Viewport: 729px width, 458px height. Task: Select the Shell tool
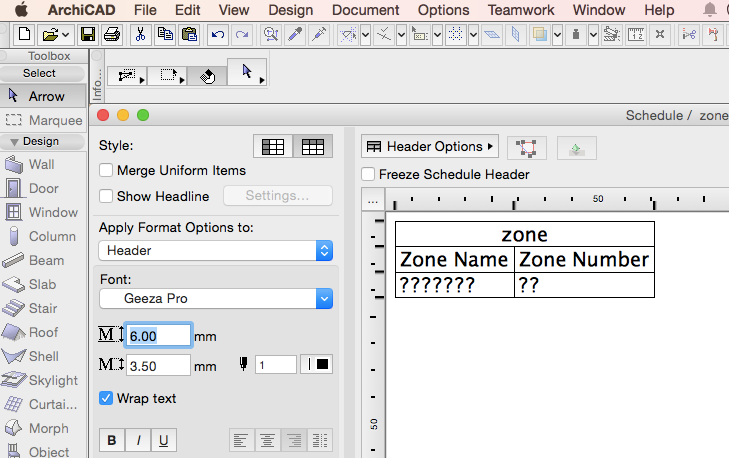pyautogui.click(x=43, y=356)
